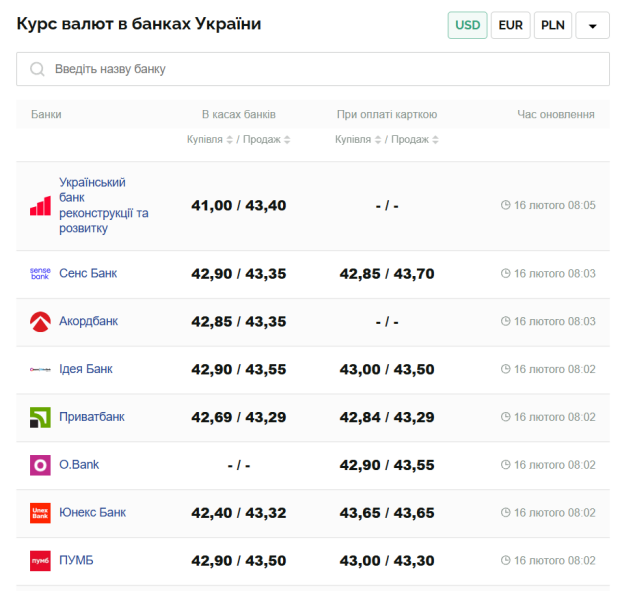
Task: Sort by cash desk Продаж rate
Action: (267, 140)
